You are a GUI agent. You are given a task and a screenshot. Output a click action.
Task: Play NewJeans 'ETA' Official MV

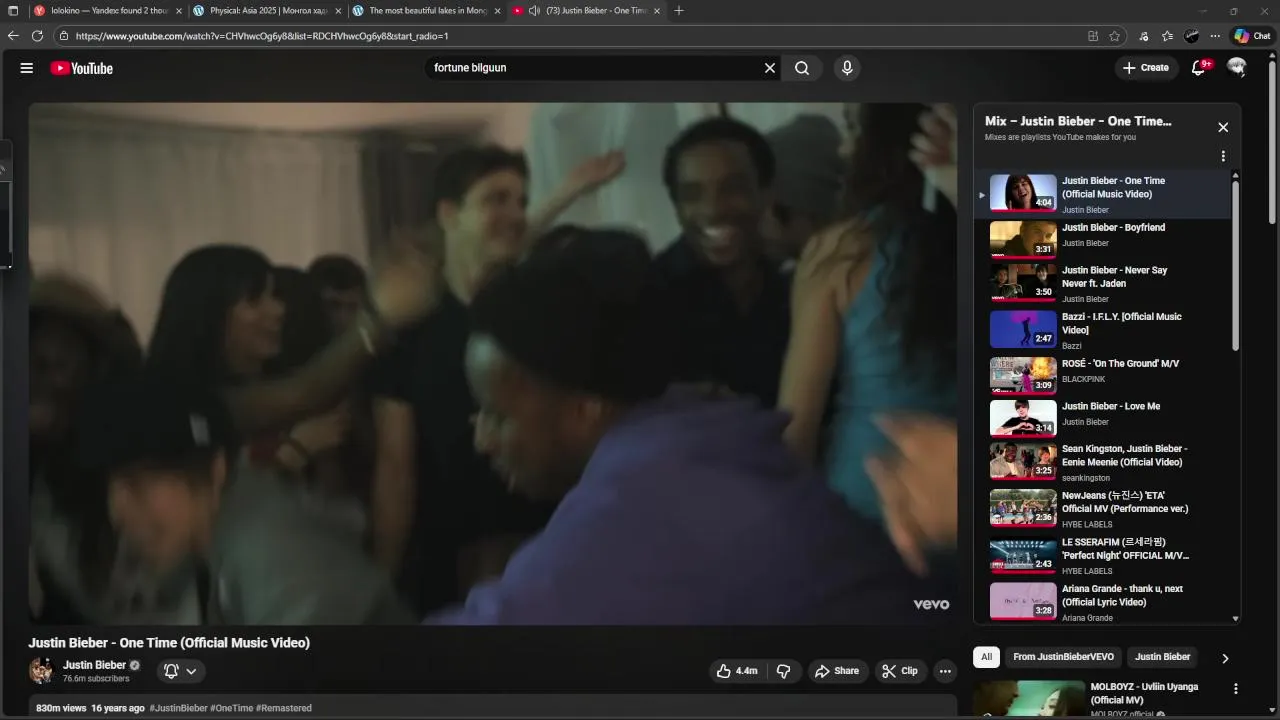1103,508
